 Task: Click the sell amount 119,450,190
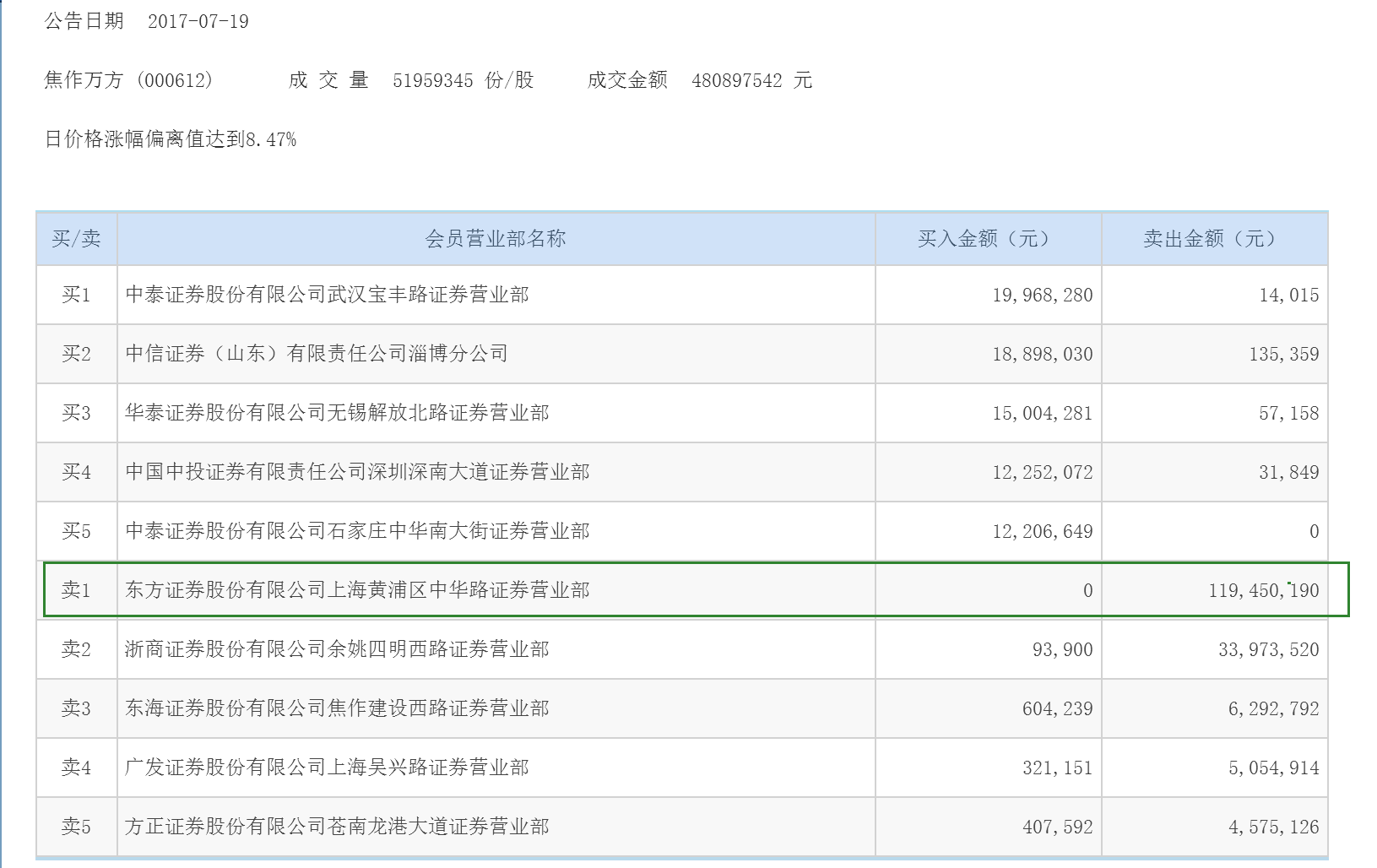[x=1264, y=591]
